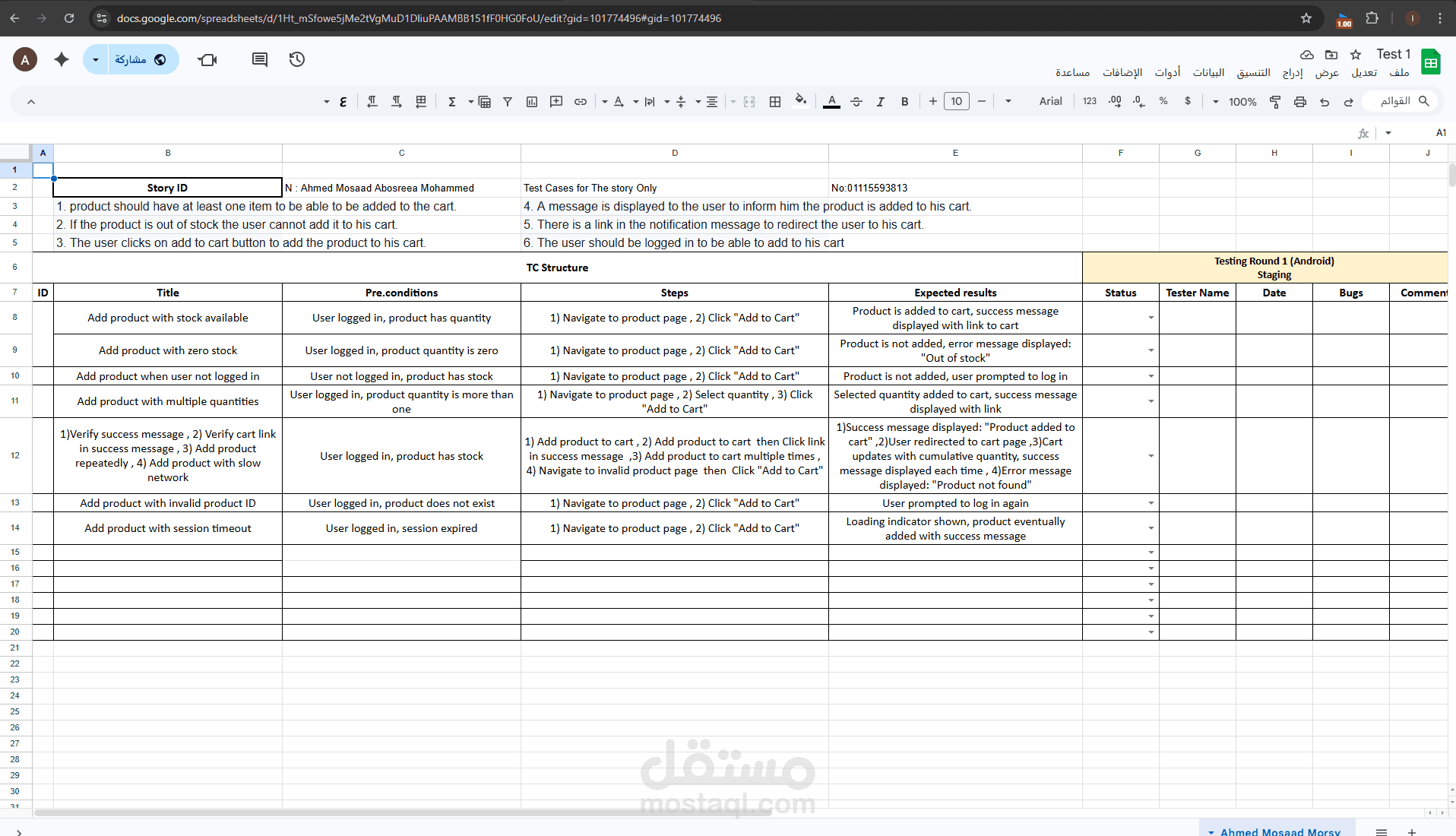Collapse the toolbar menus chevron
1456x836 pixels.
[31, 102]
